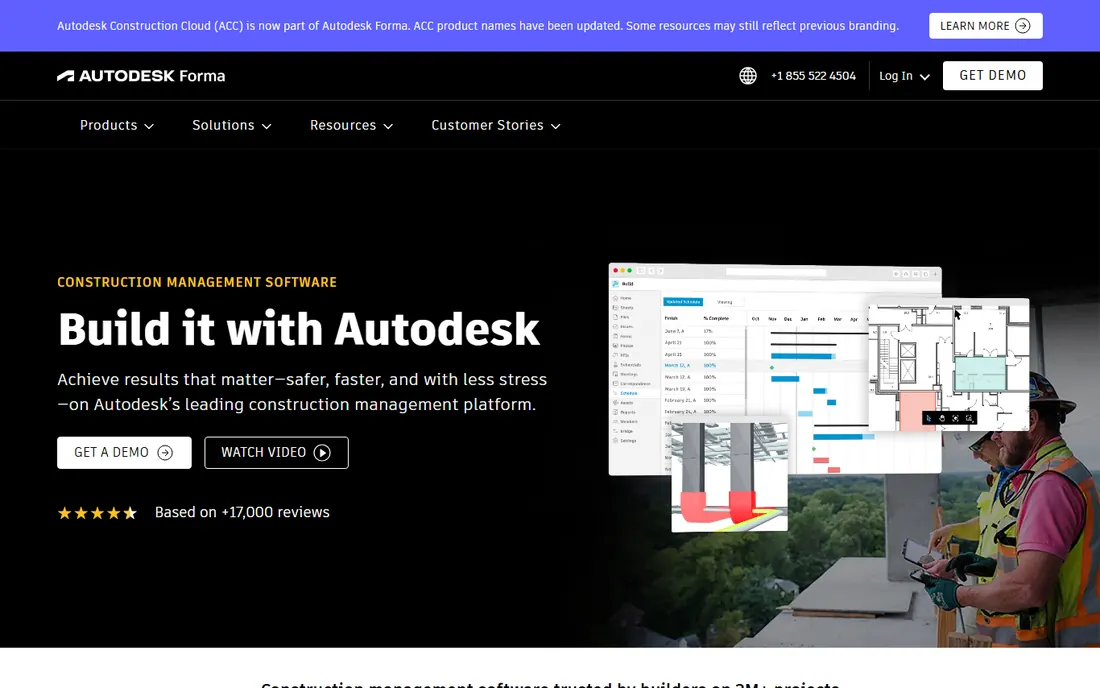Click the Autodesk Forma logo

pos(141,76)
